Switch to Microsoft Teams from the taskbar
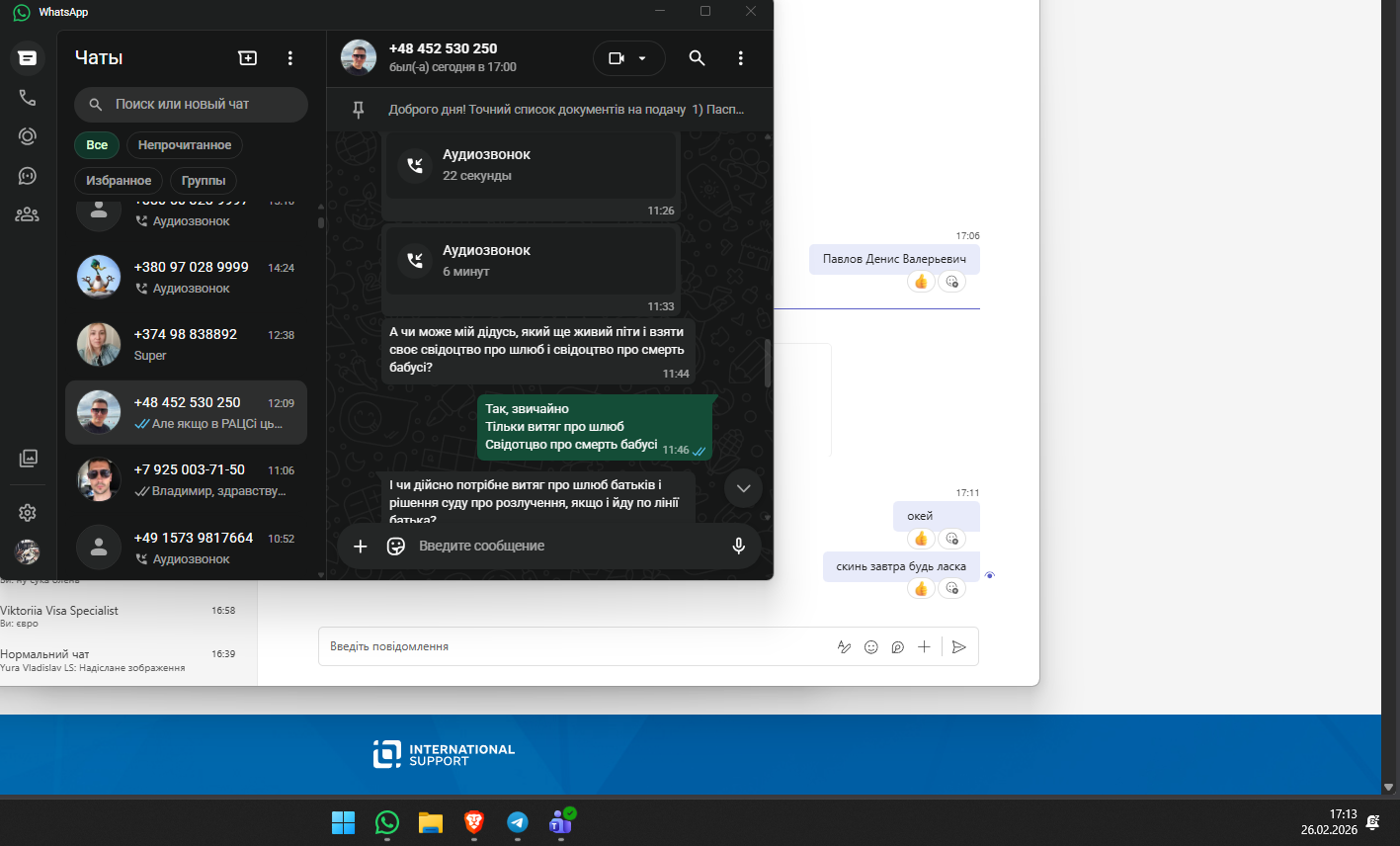Image resolution: width=1400 pixels, height=846 pixels. (x=561, y=822)
